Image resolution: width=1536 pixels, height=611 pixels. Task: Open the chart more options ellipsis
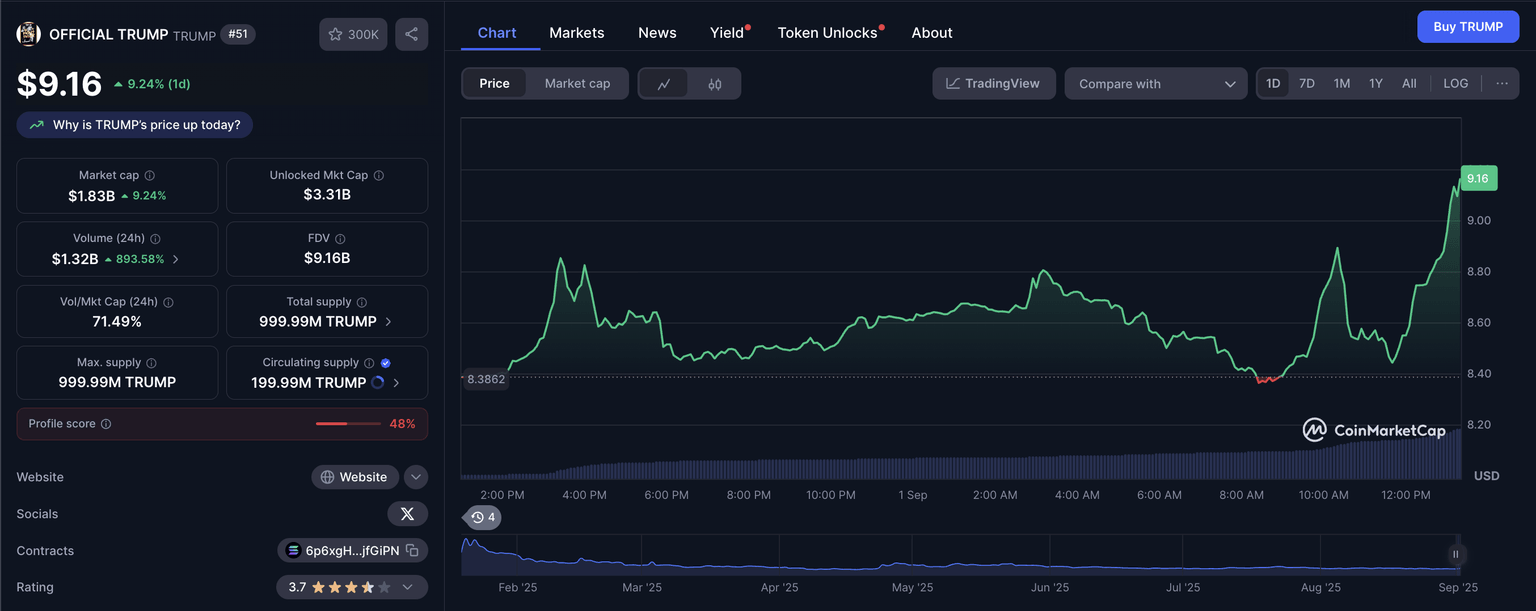point(1502,84)
